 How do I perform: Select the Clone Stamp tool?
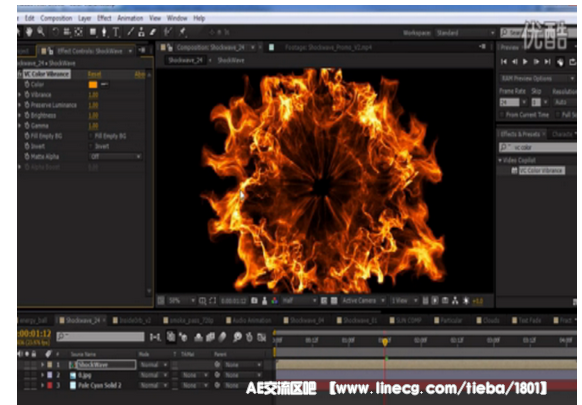coord(141,32)
